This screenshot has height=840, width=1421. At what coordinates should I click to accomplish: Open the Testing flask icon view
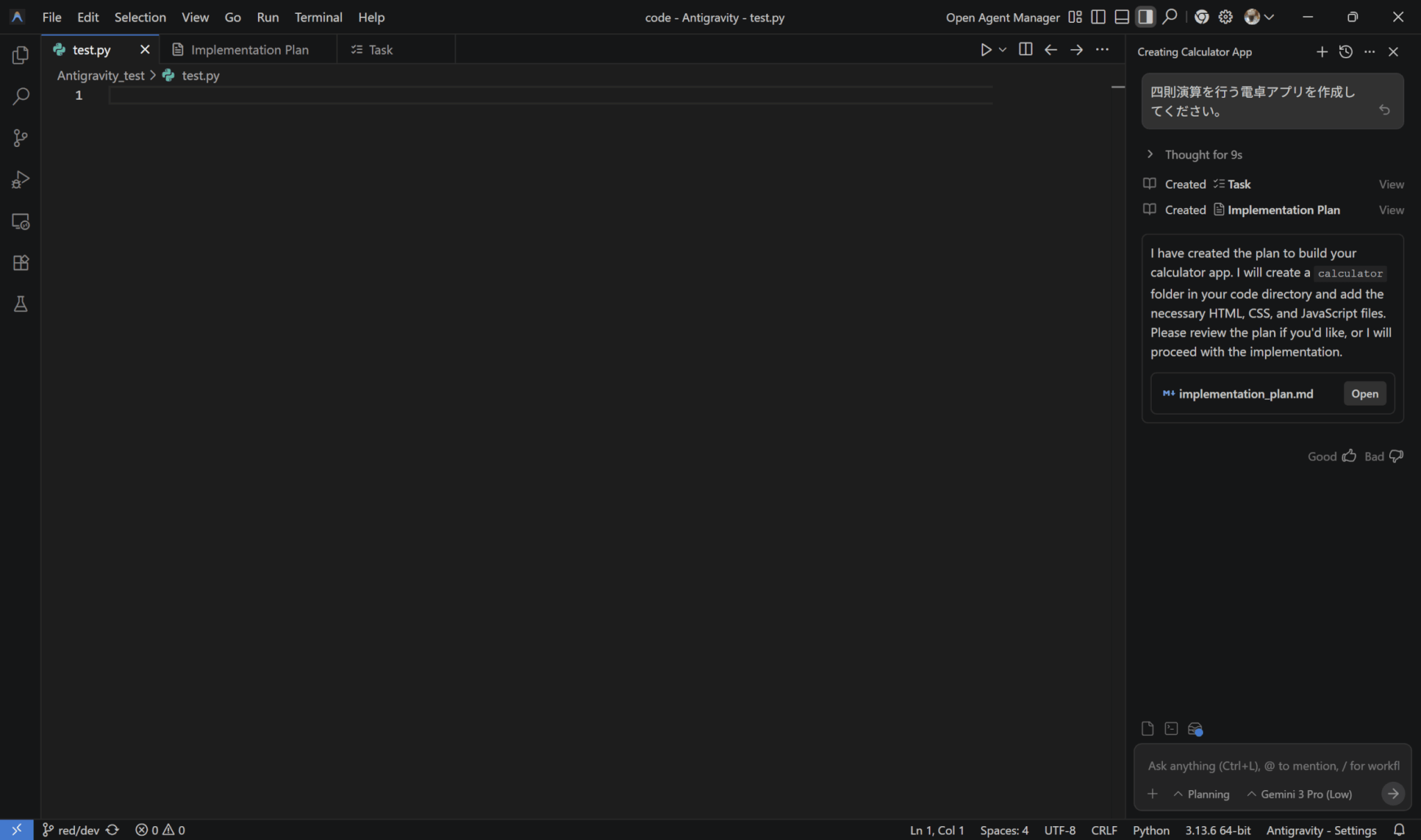pyautogui.click(x=20, y=305)
